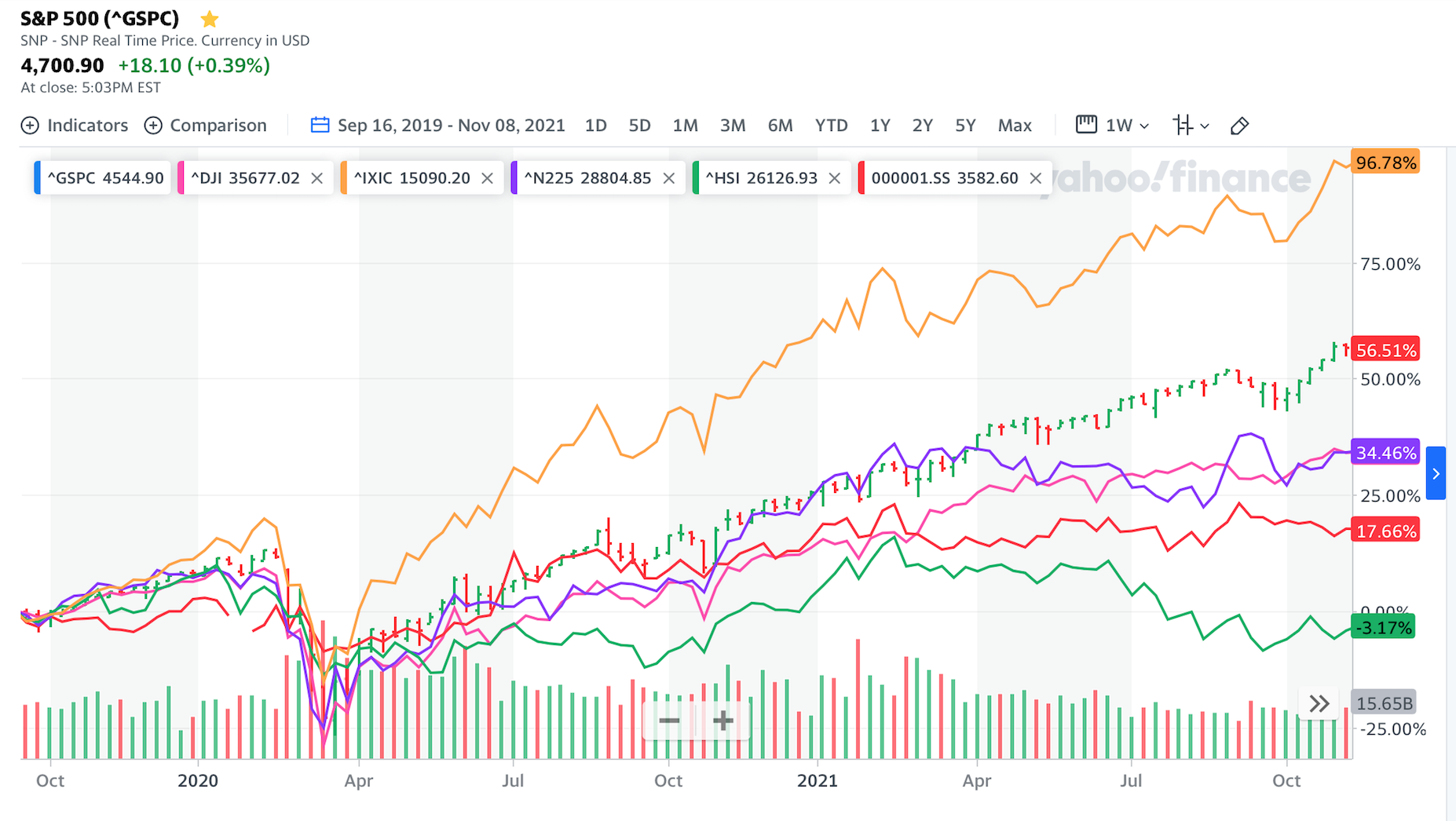Click the Sep 16, 2019 - Nov 08, 2021 date range
Viewport: 1456px width, 821px height.
(x=452, y=126)
